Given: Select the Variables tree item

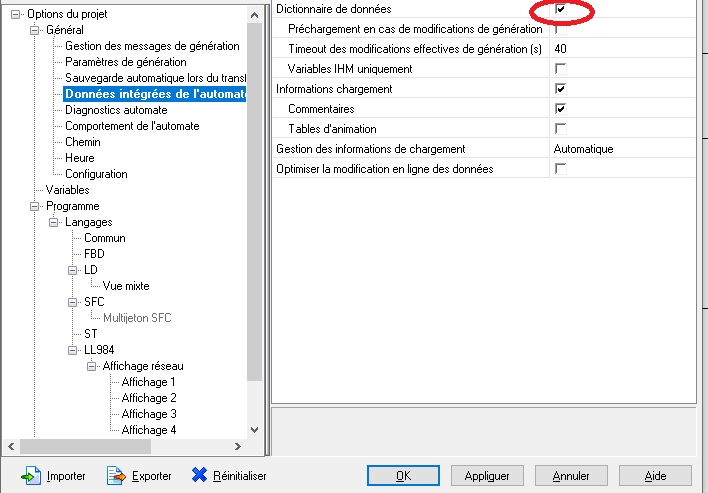Looking at the screenshot, I should [67, 190].
